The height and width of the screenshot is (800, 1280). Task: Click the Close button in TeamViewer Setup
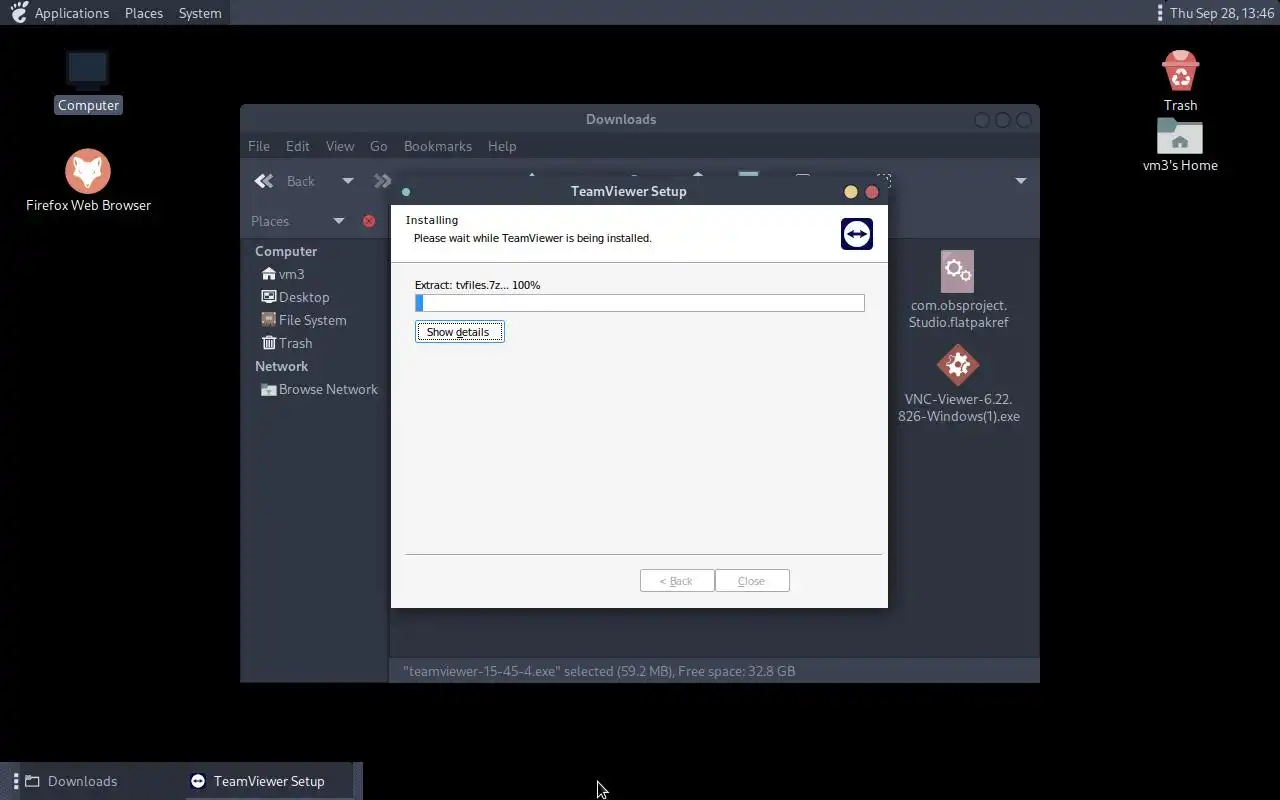[752, 581]
